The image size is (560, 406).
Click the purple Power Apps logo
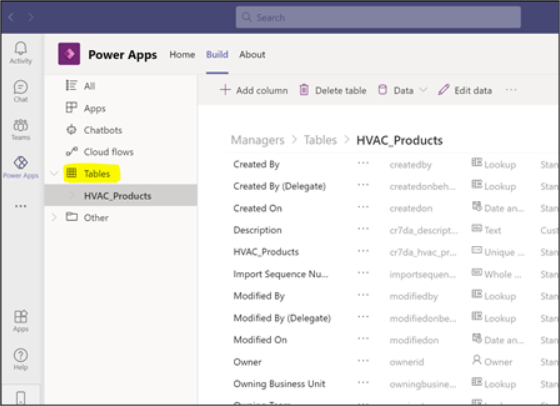69,54
